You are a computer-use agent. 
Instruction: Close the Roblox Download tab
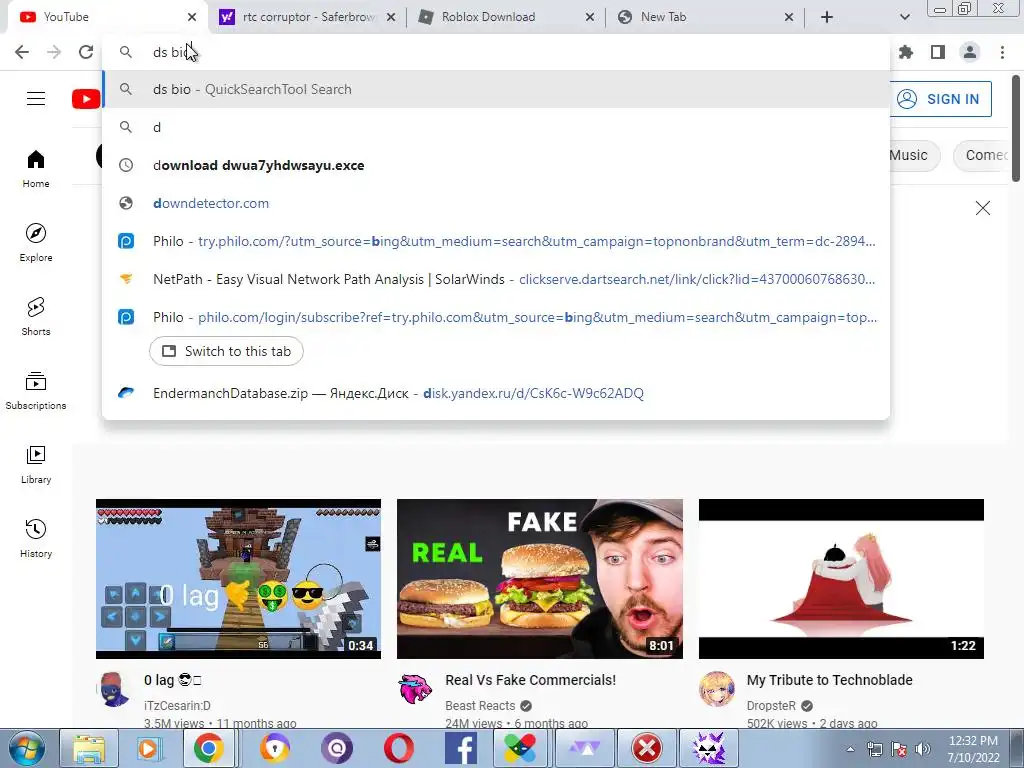pyautogui.click(x=590, y=17)
